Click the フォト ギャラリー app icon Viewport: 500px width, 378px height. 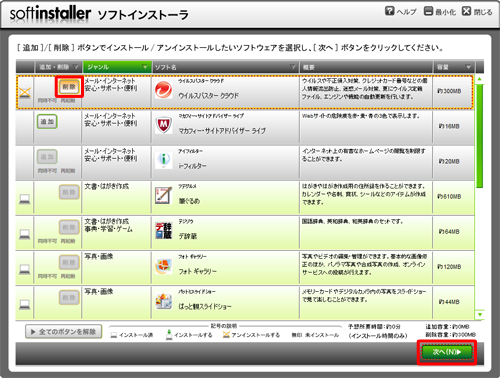(164, 266)
